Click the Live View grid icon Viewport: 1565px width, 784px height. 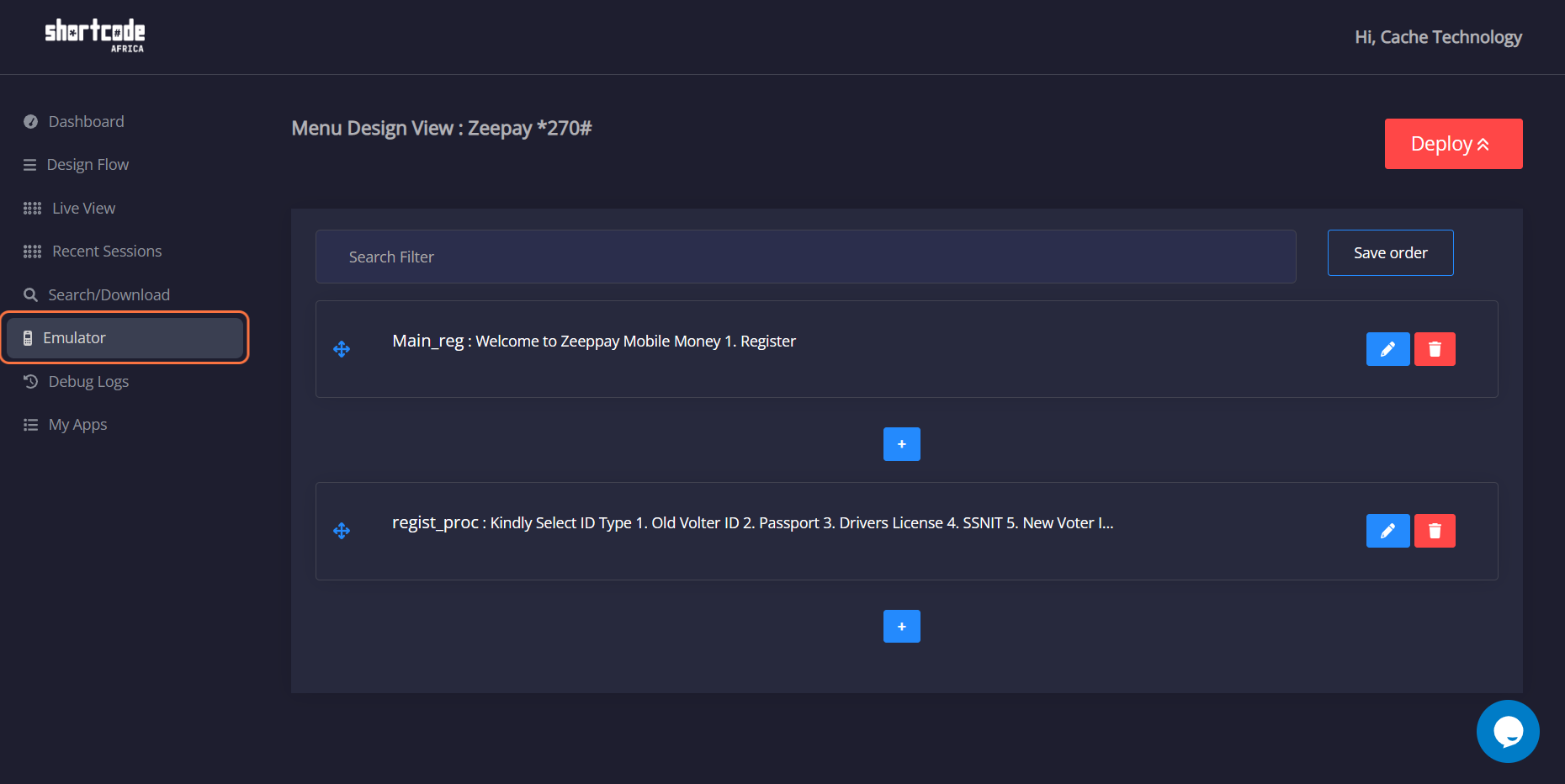click(32, 208)
